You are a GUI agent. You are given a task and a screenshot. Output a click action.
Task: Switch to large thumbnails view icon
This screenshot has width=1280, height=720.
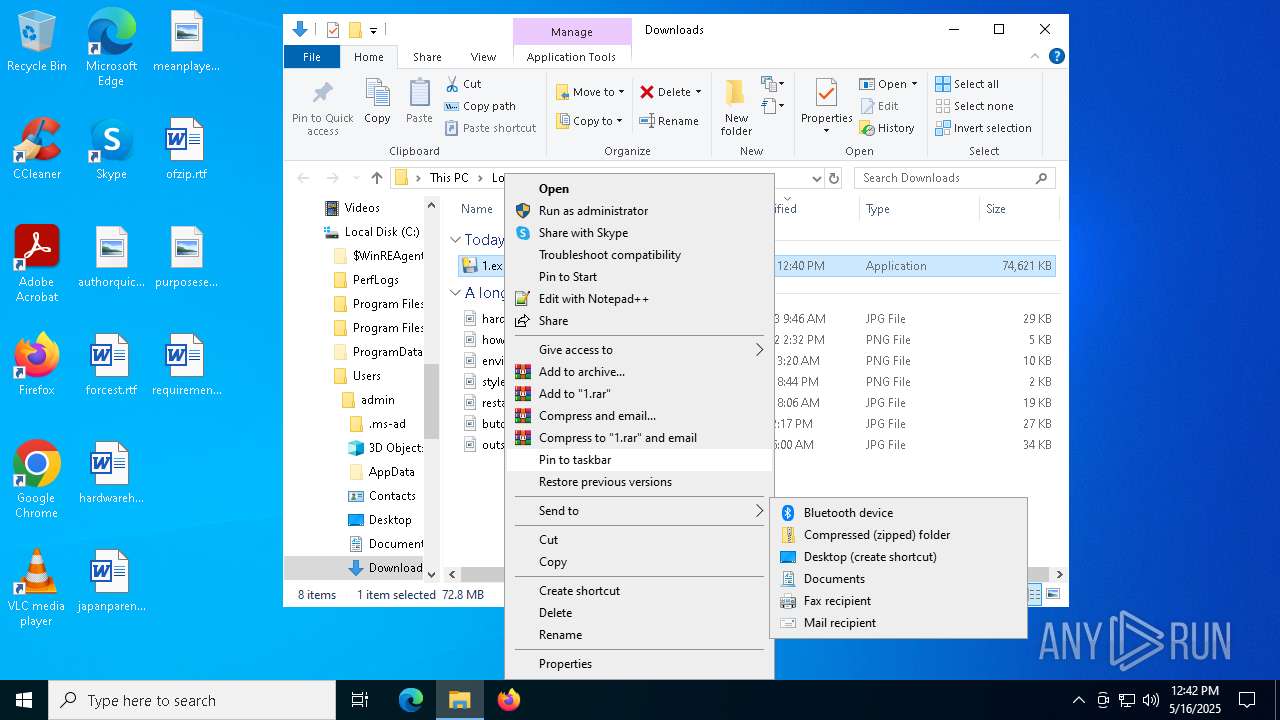(x=1051, y=594)
